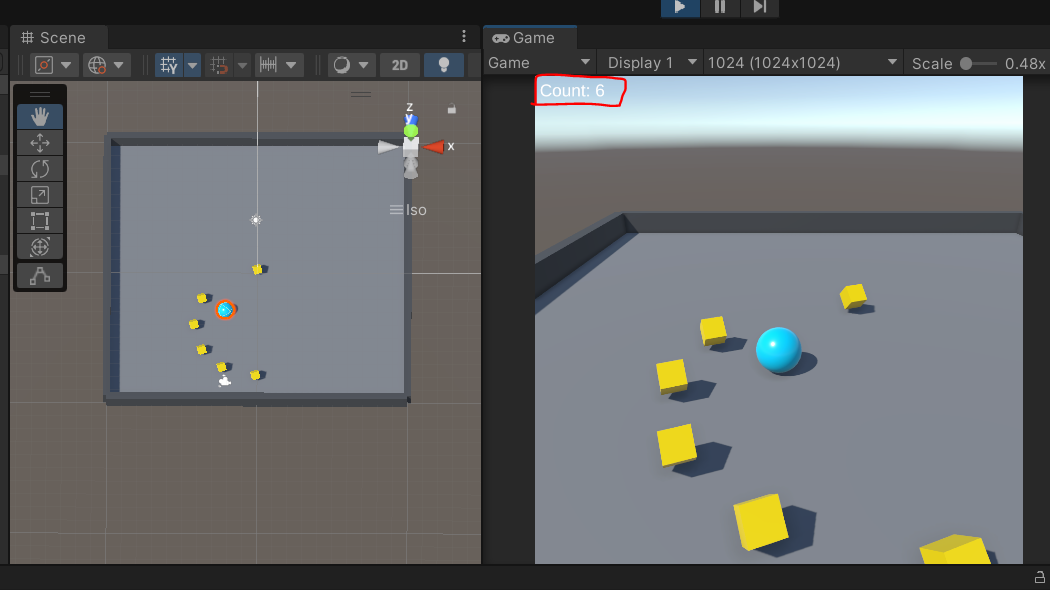Select the combined Transform tool
The height and width of the screenshot is (590, 1050).
[40, 247]
